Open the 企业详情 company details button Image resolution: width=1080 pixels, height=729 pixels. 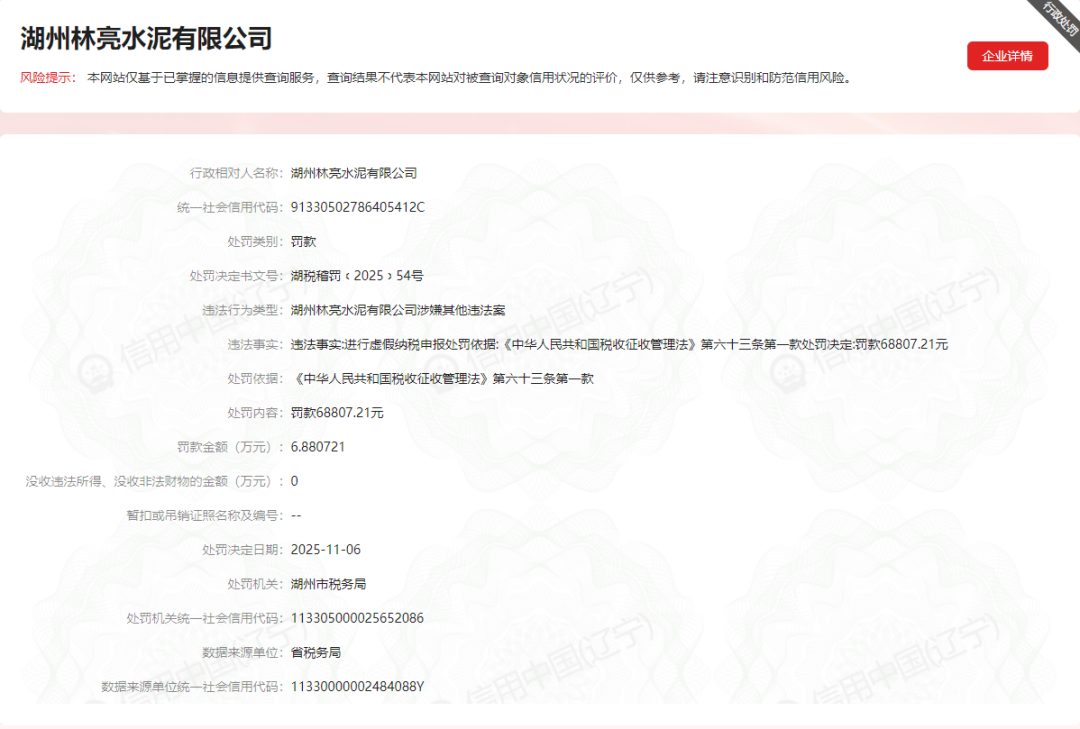click(x=1007, y=56)
